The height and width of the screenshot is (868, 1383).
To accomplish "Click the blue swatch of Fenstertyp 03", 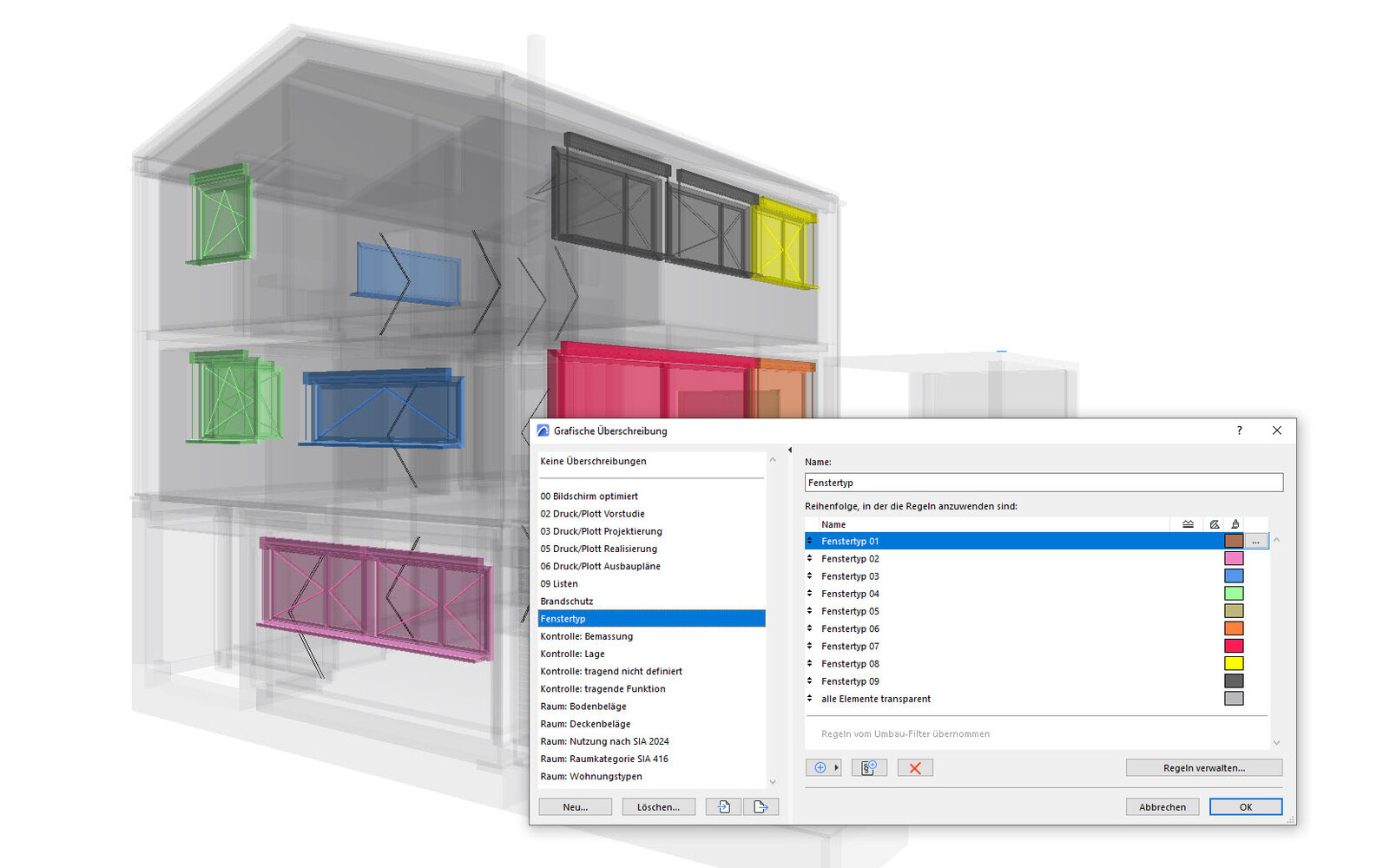I will click(x=1234, y=575).
